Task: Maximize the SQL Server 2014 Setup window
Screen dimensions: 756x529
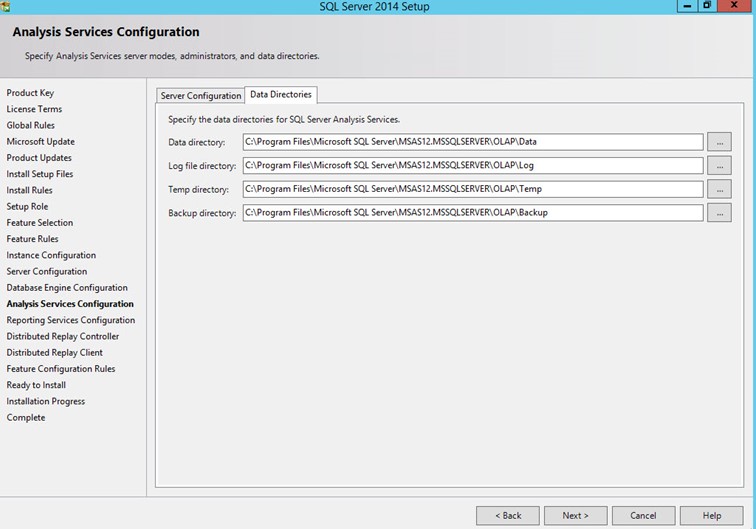Action: point(707,6)
